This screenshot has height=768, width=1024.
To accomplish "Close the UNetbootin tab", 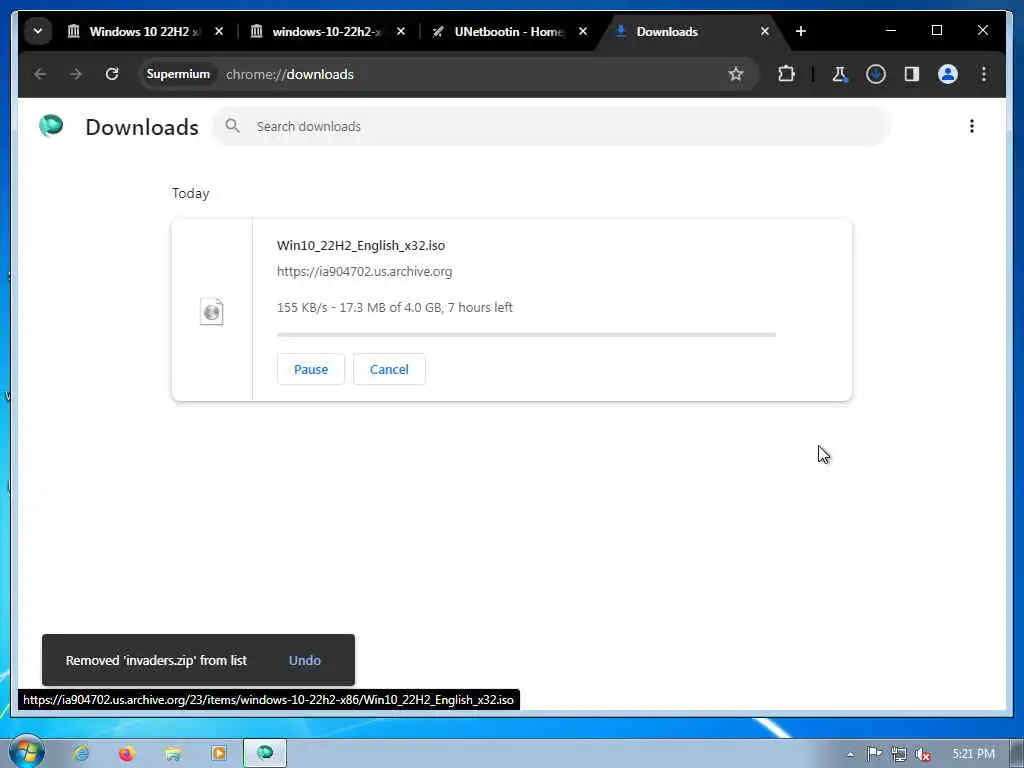I will coord(583,31).
